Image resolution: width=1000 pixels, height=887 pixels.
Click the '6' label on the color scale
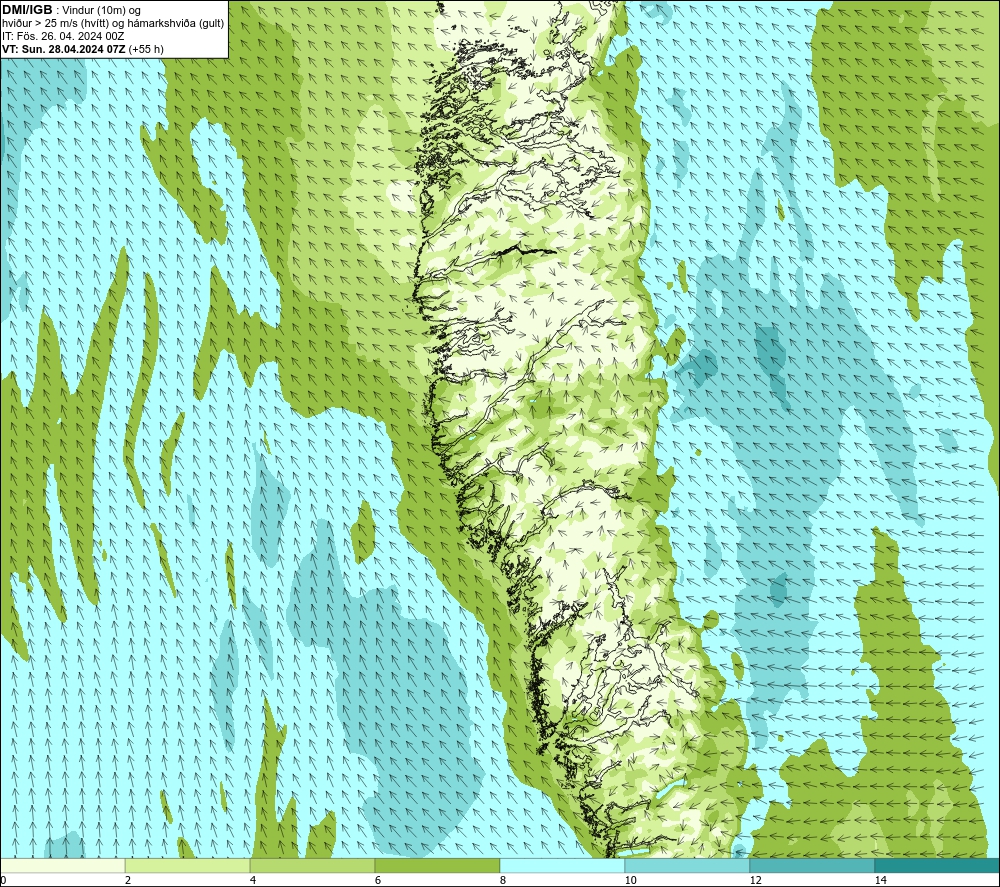pyautogui.click(x=378, y=881)
